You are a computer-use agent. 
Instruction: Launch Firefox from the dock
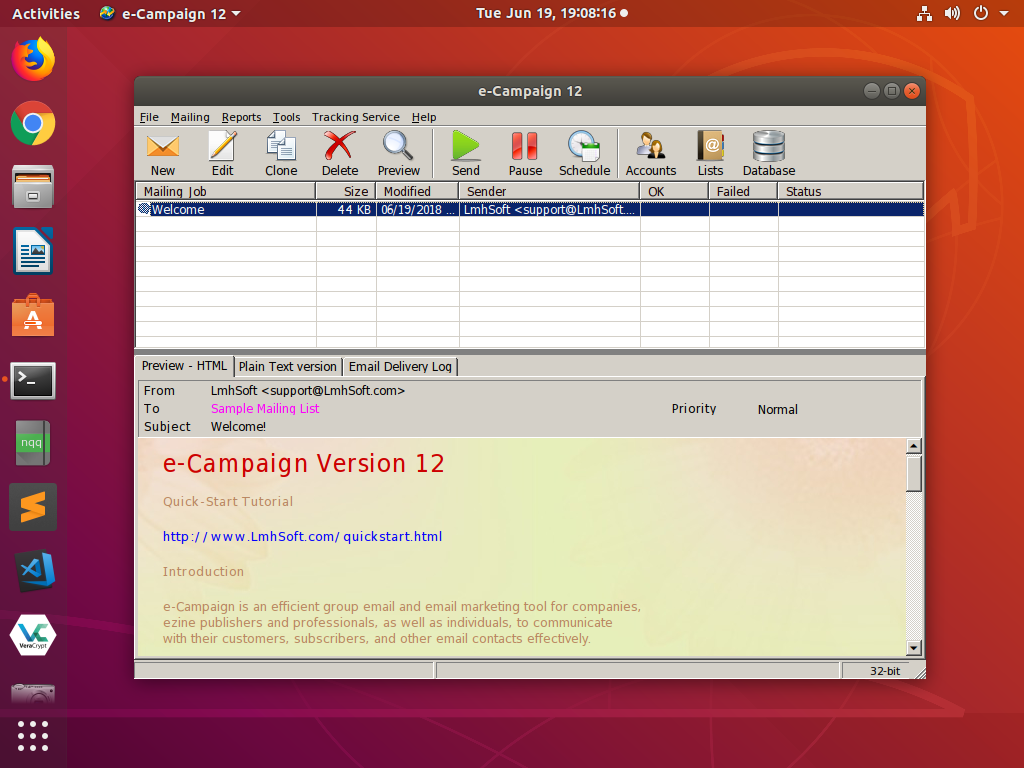pyautogui.click(x=33, y=59)
